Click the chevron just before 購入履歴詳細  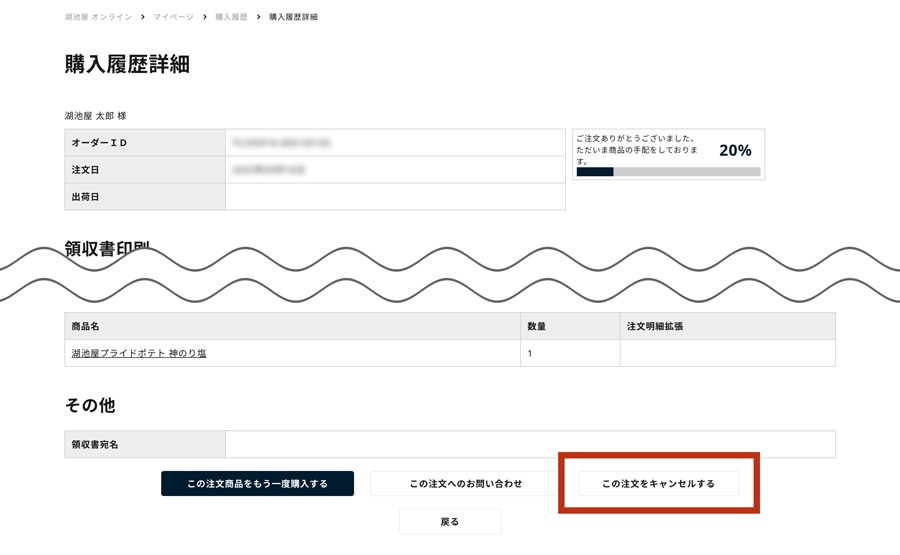258,17
